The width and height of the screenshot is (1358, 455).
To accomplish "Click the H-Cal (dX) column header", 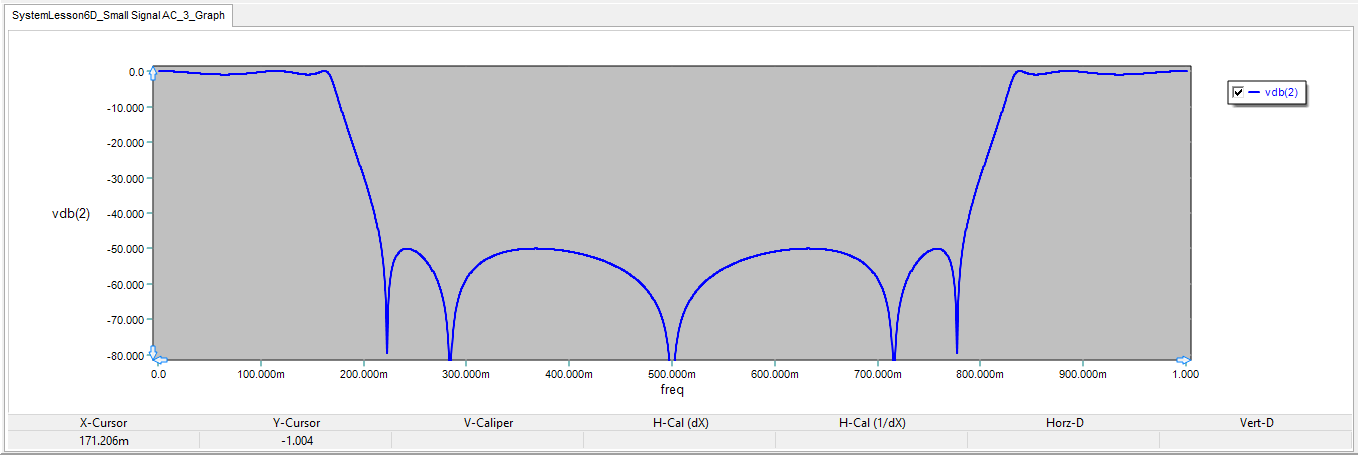I will point(680,423).
